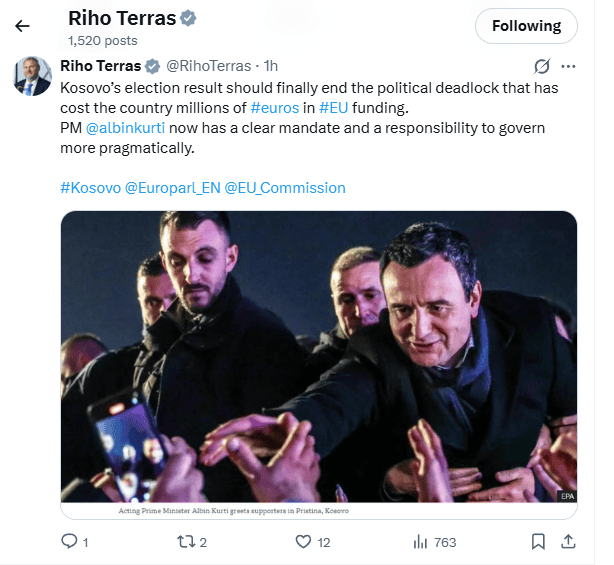Visit the @albinkurti mention
This screenshot has width=614, height=565.
tap(125, 128)
